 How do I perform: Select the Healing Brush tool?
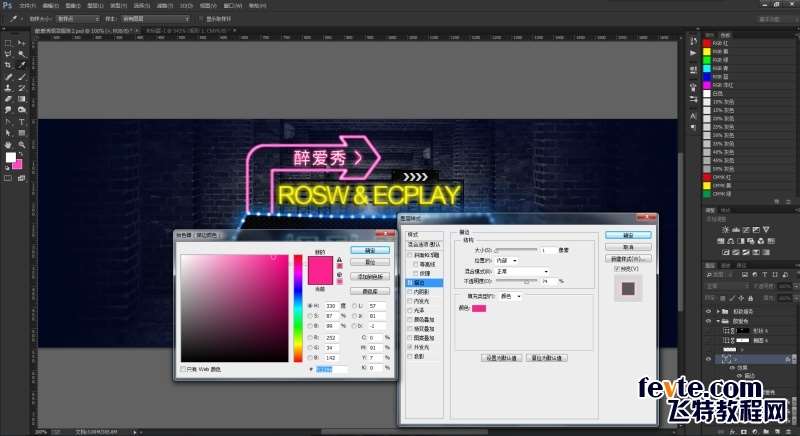click(8, 77)
